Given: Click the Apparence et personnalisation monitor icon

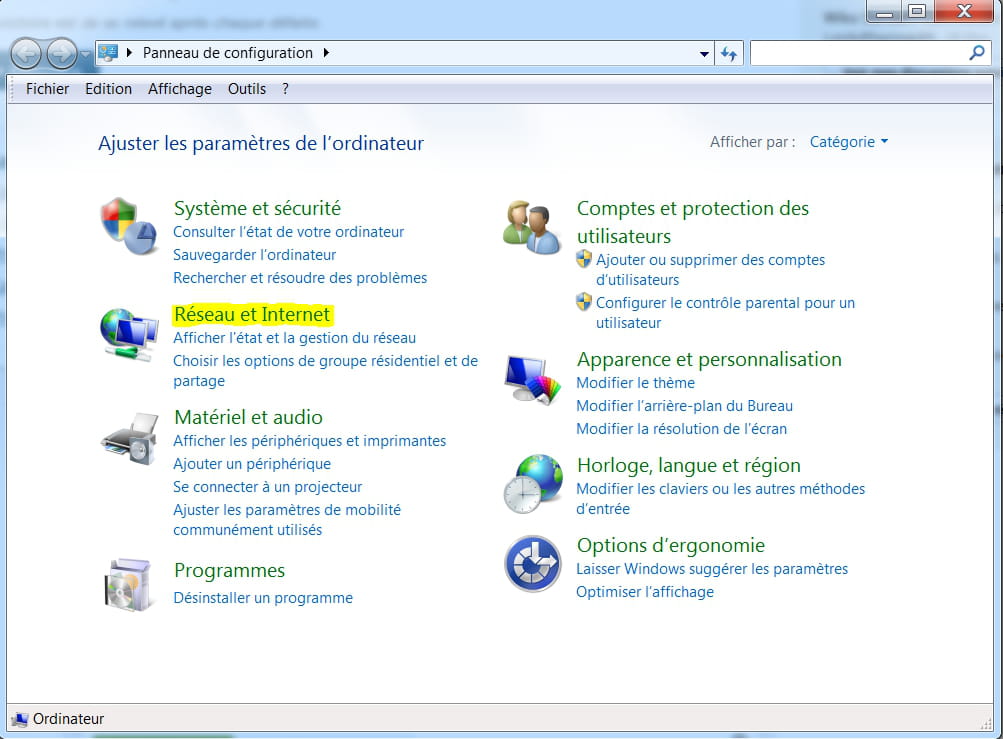Looking at the screenshot, I should 532,379.
